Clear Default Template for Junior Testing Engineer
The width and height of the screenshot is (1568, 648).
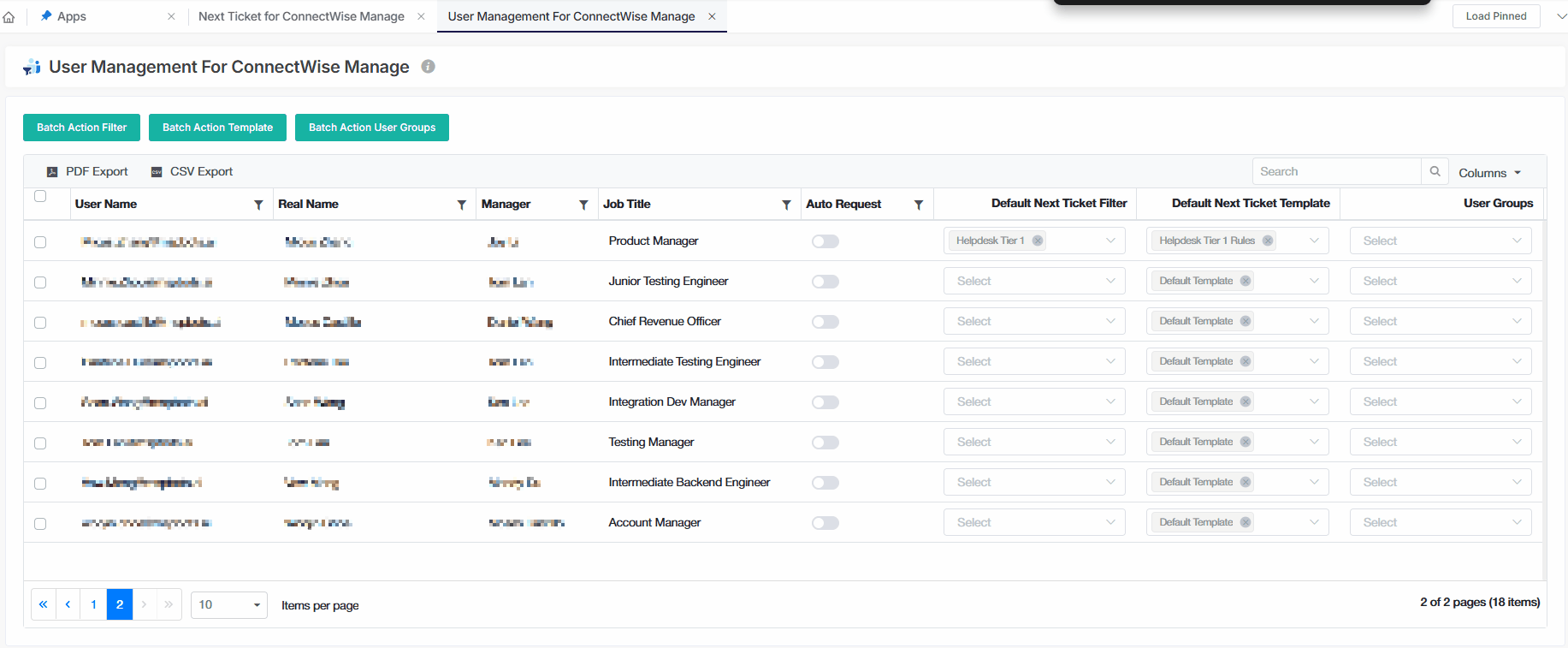[1246, 281]
